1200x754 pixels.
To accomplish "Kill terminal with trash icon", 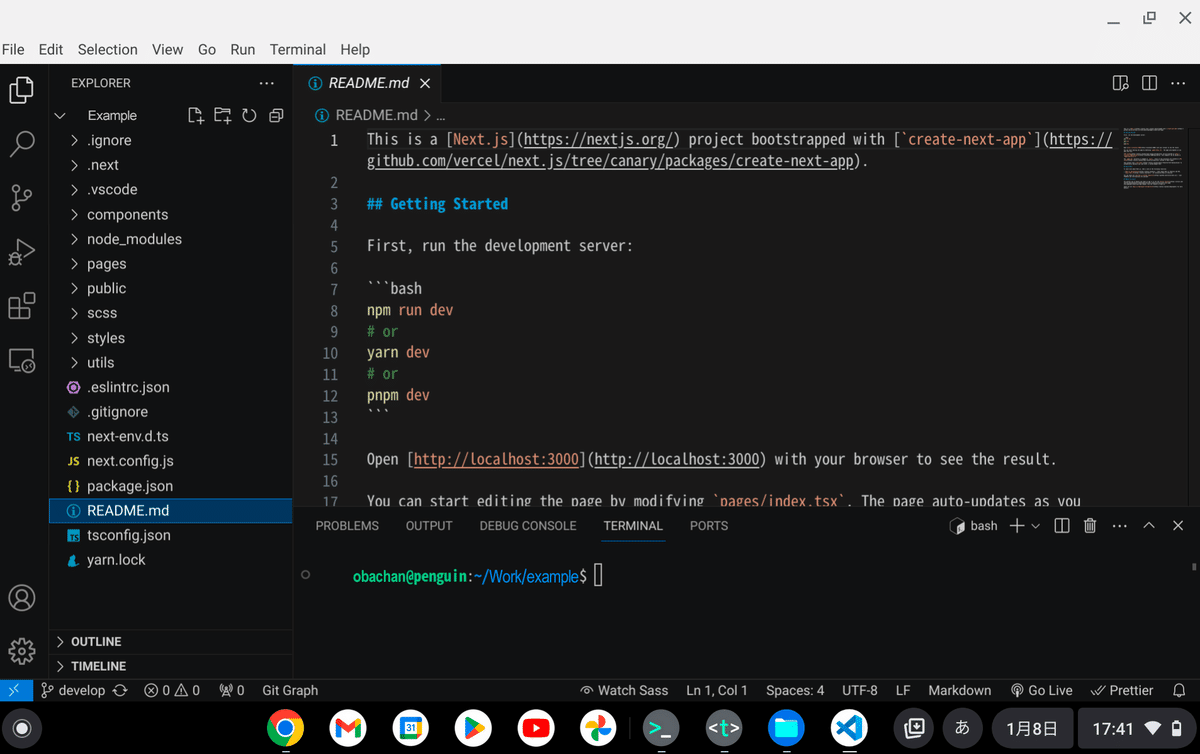I will [x=1090, y=525].
